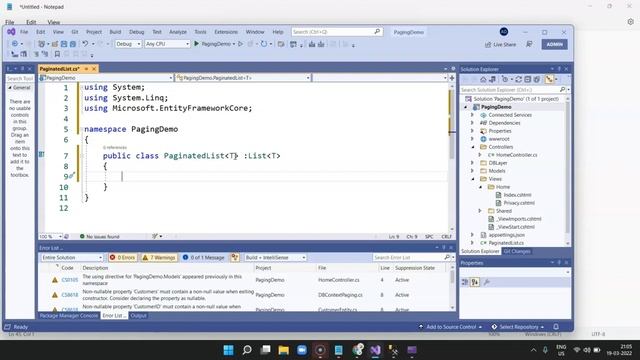Open the Entire Solution scope dropdown
Image resolution: width=640 pixels, height=360 pixels.
72,258
